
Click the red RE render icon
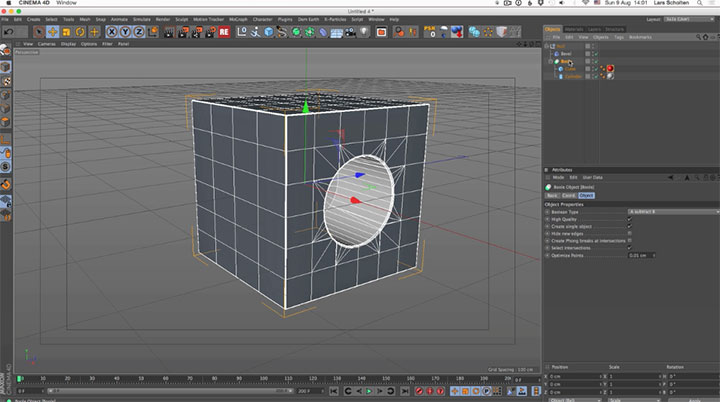click(225, 32)
